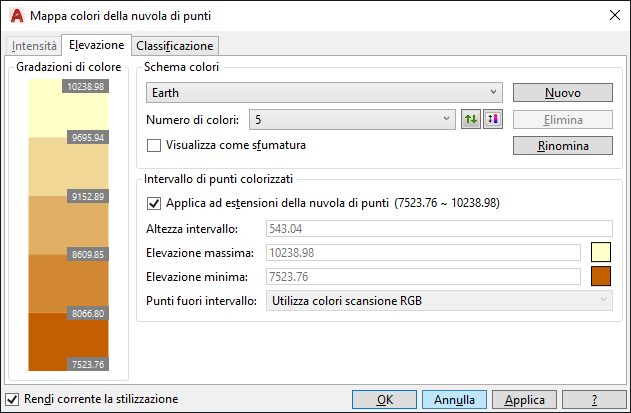Click the Nuovo button
The image size is (631, 413).
563,93
